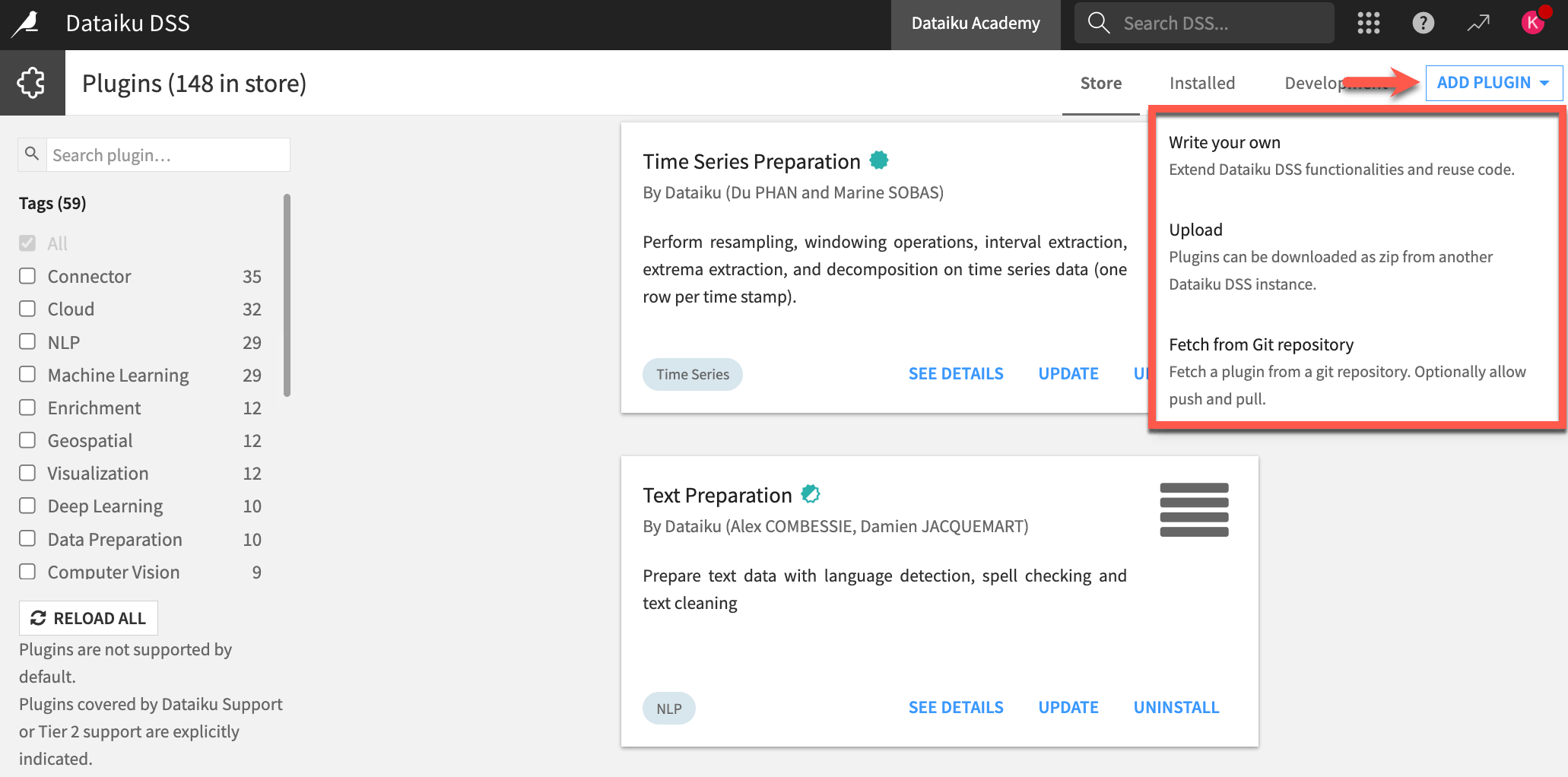Open the ADD PLUGIN dropdown

(1493, 82)
